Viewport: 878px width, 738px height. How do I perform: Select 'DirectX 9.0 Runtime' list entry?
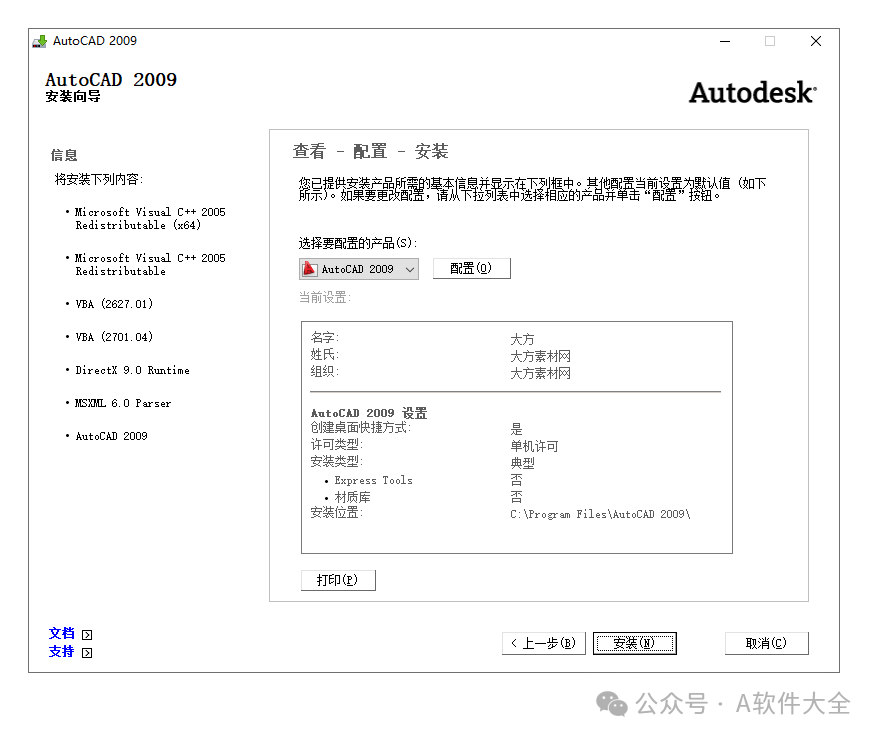coord(133,370)
